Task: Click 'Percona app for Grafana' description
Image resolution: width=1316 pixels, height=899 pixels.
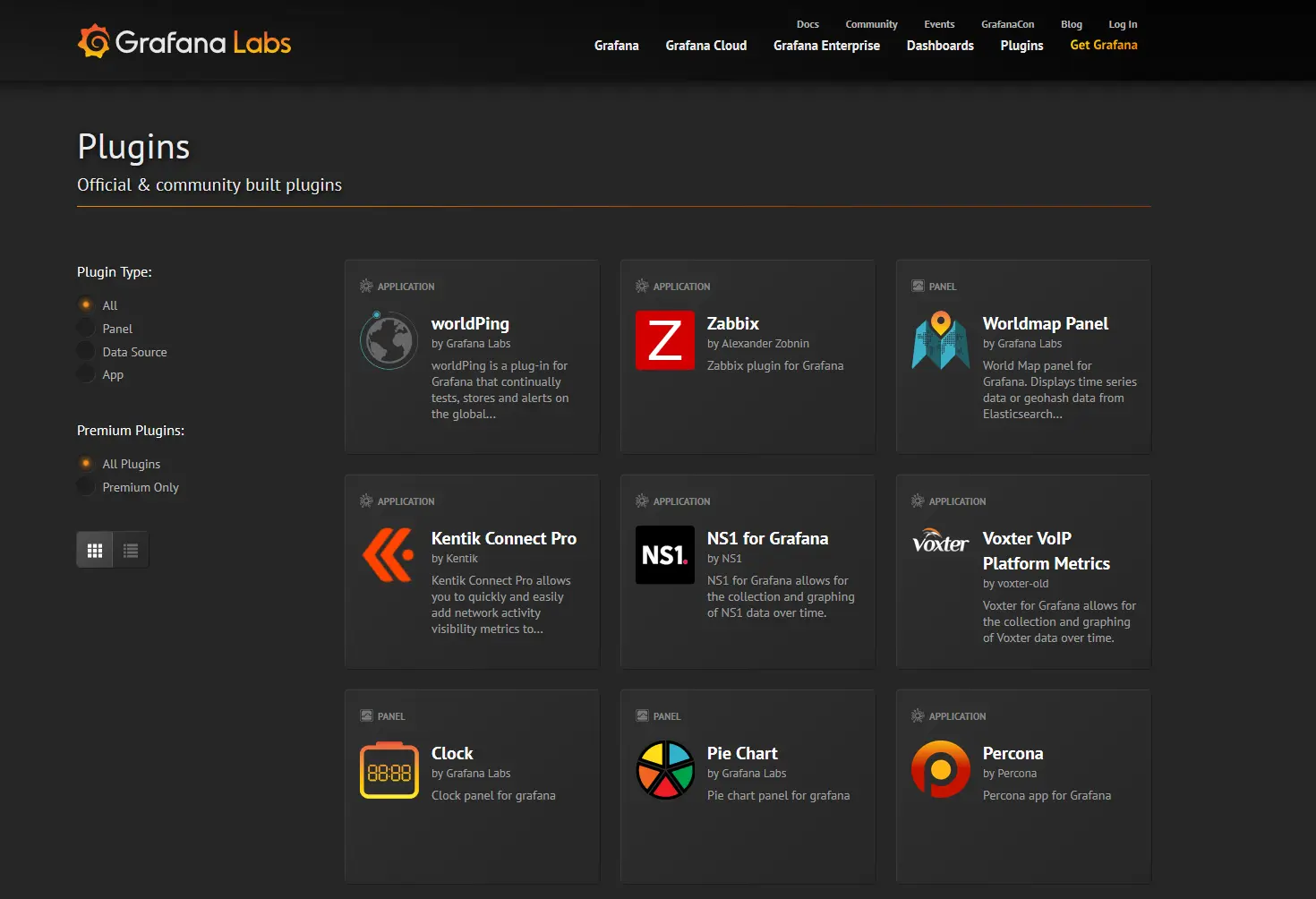Action: 1047,795
